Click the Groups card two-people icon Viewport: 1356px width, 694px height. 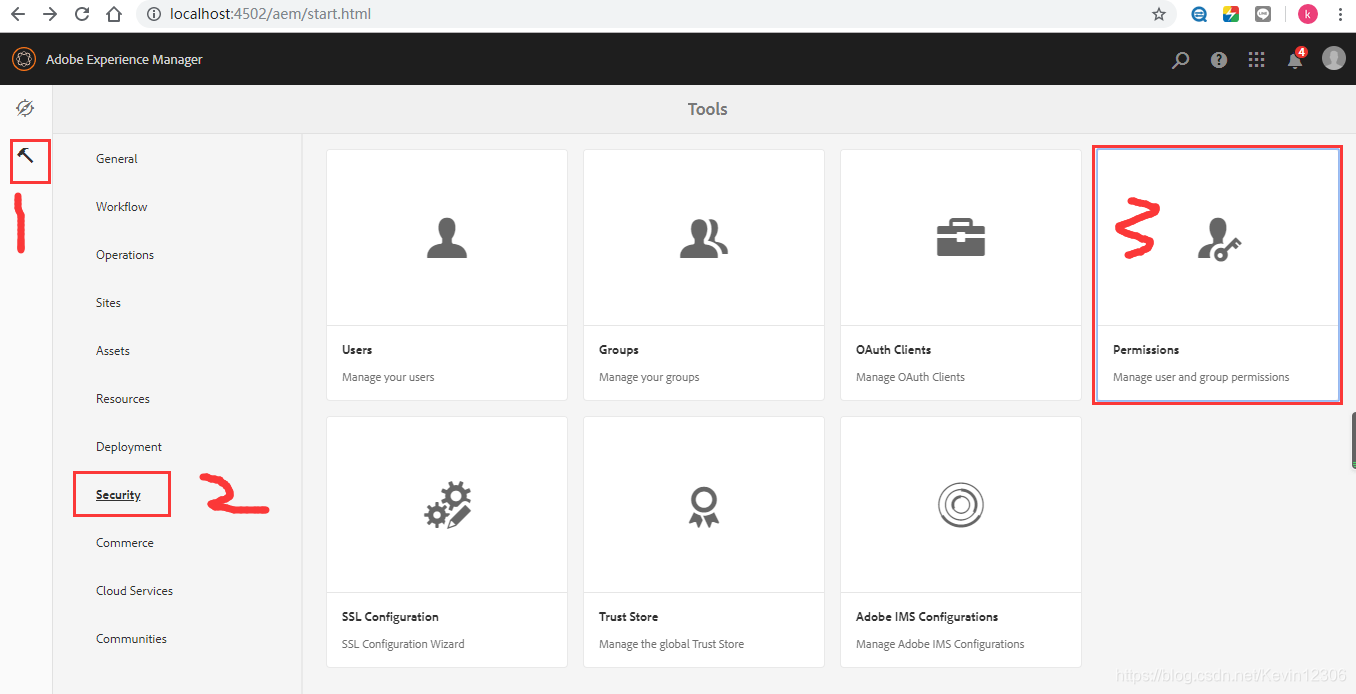[x=704, y=238]
